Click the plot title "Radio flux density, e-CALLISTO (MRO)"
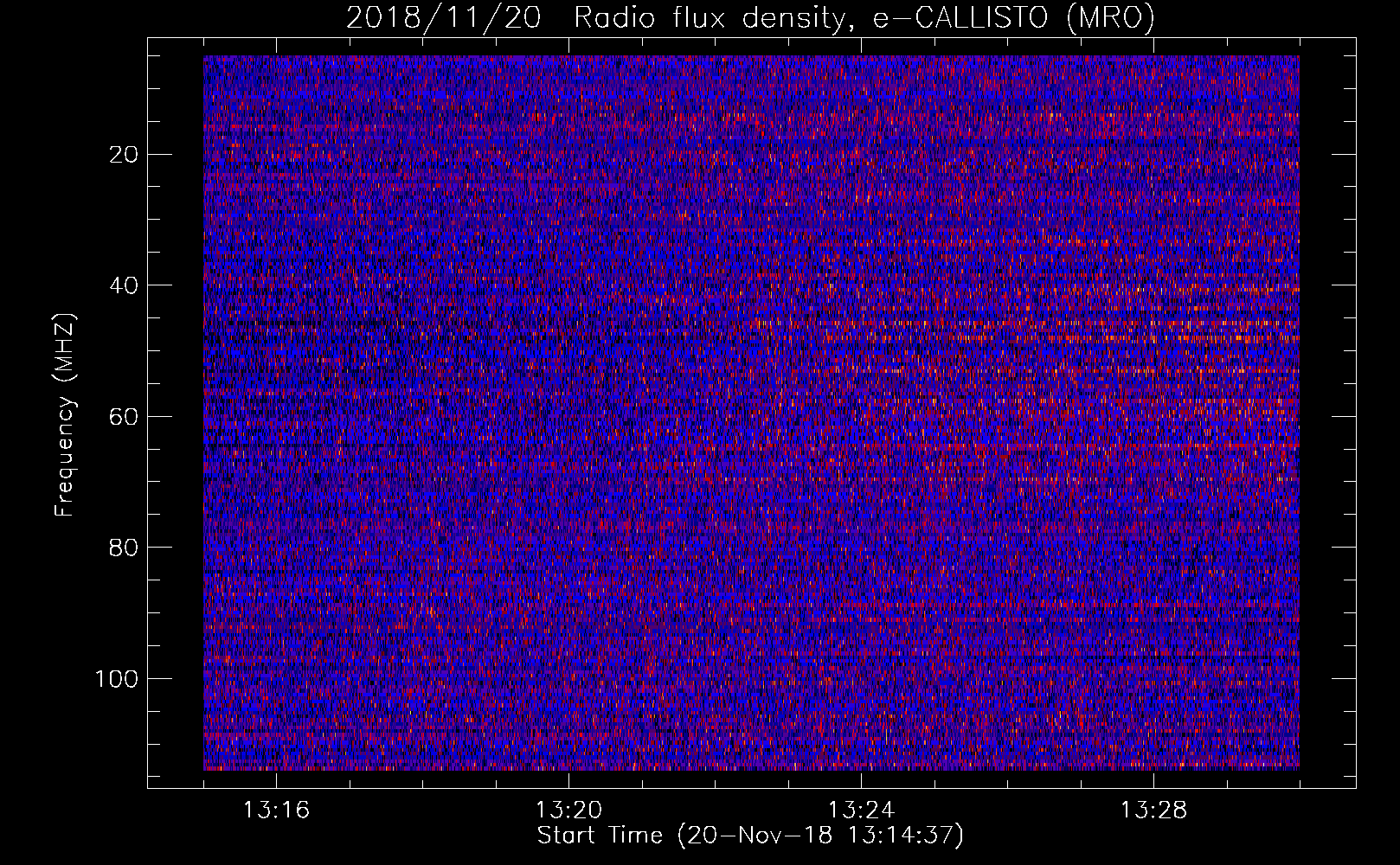The width and height of the screenshot is (1400, 865). pyautogui.click(x=864, y=18)
